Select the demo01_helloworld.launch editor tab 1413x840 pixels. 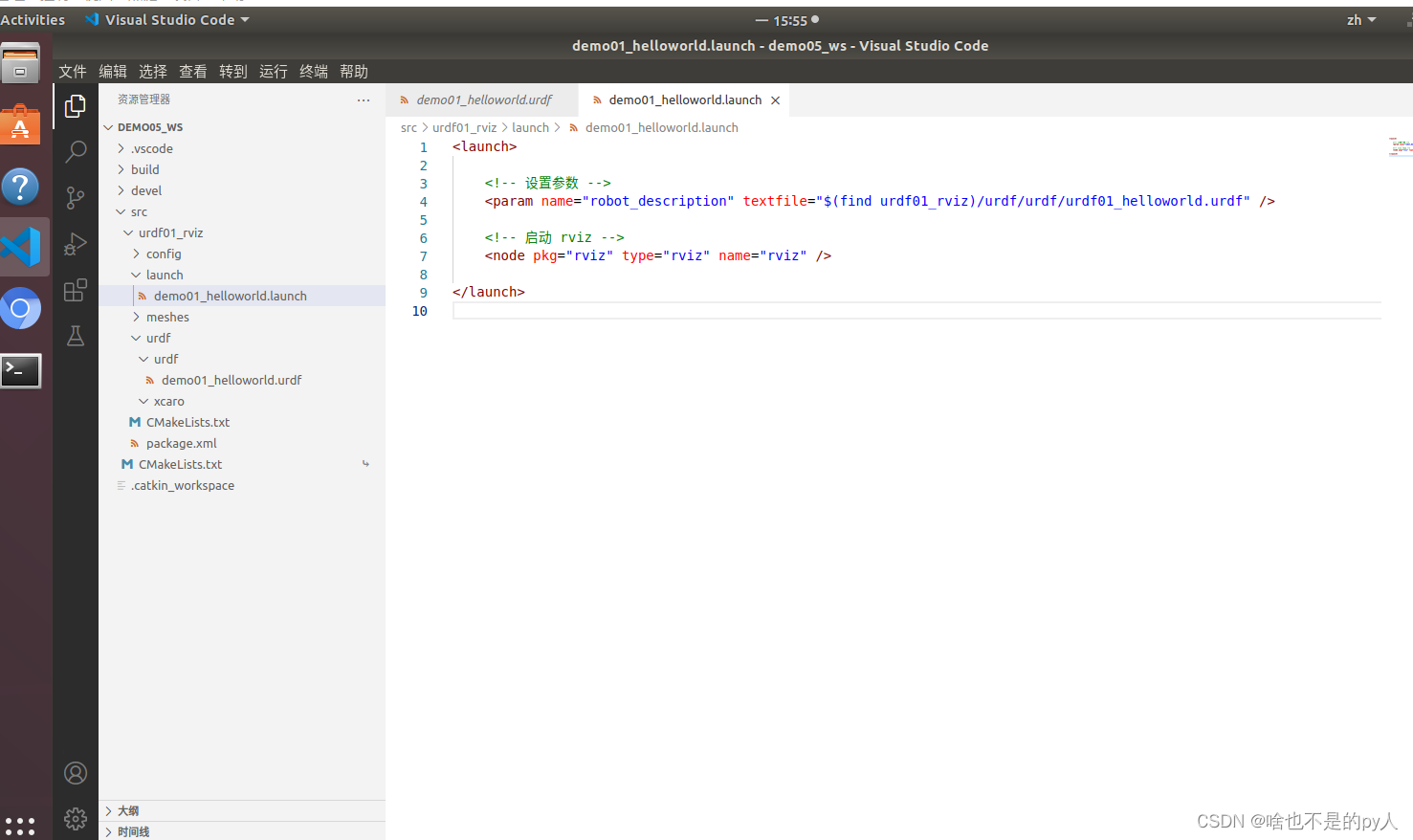(x=684, y=99)
